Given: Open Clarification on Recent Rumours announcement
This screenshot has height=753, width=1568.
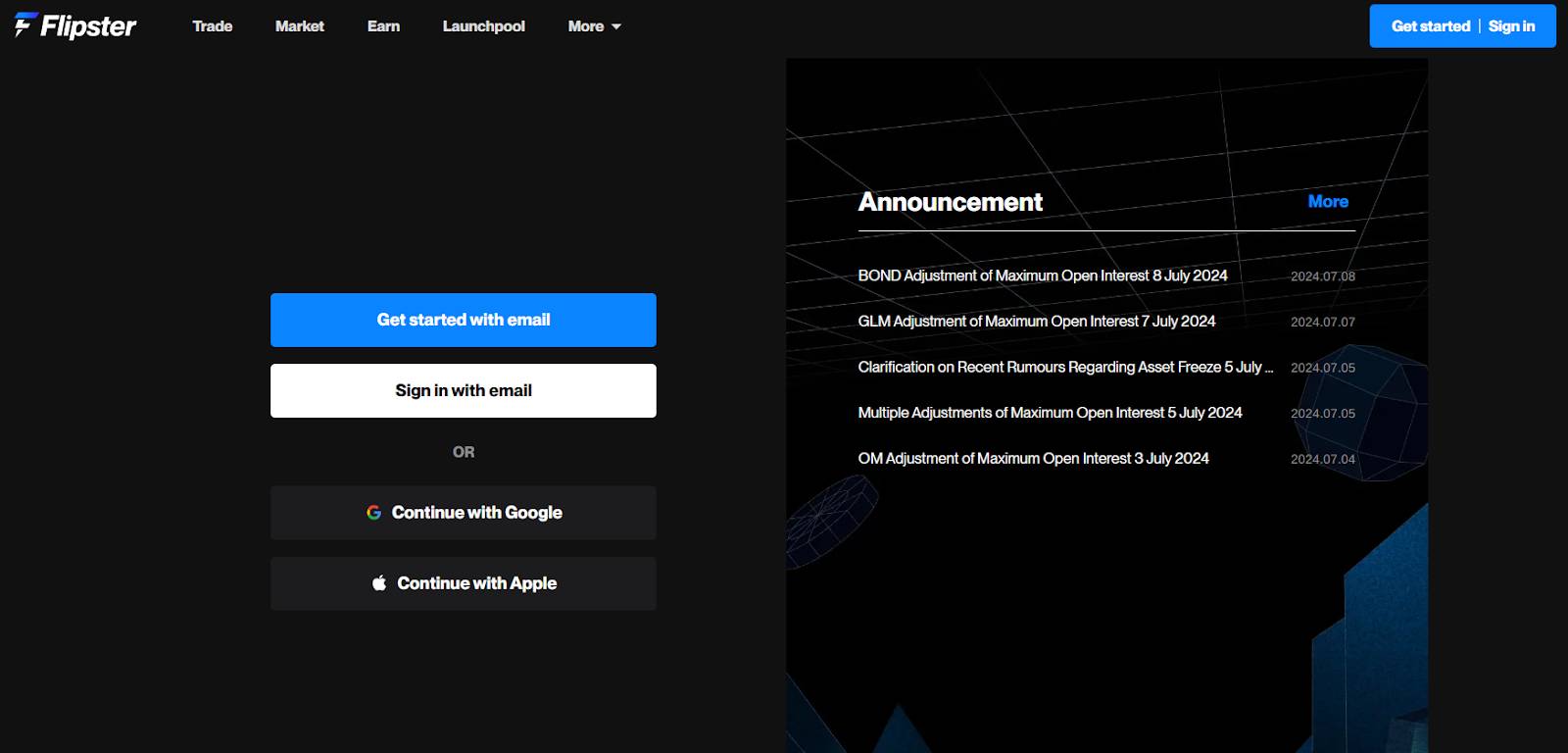Looking at the screenshot, I should pos(1065,367).
